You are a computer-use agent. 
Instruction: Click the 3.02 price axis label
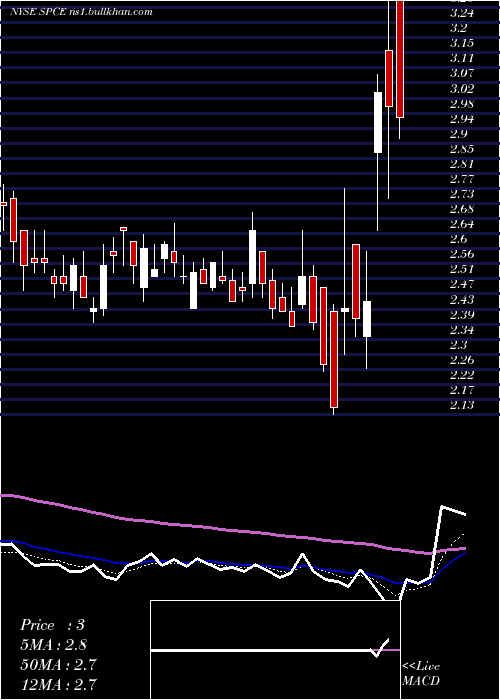click(461, 88)
